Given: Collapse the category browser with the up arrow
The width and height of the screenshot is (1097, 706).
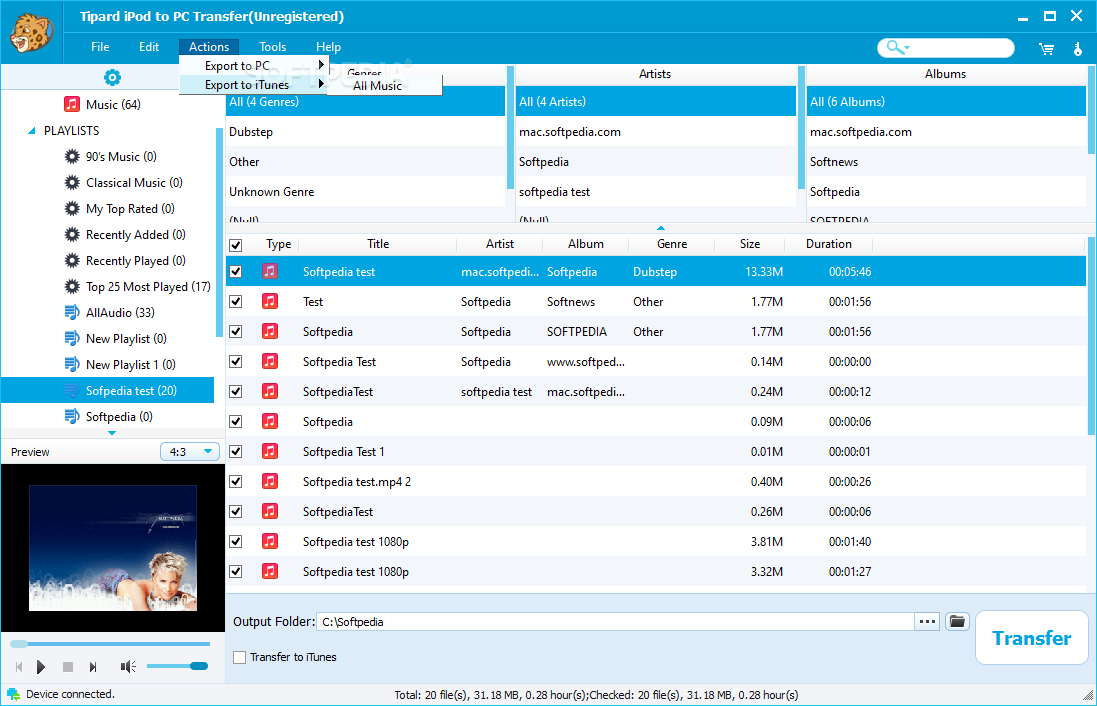Looking at the screenshot, I should (660, 228).
